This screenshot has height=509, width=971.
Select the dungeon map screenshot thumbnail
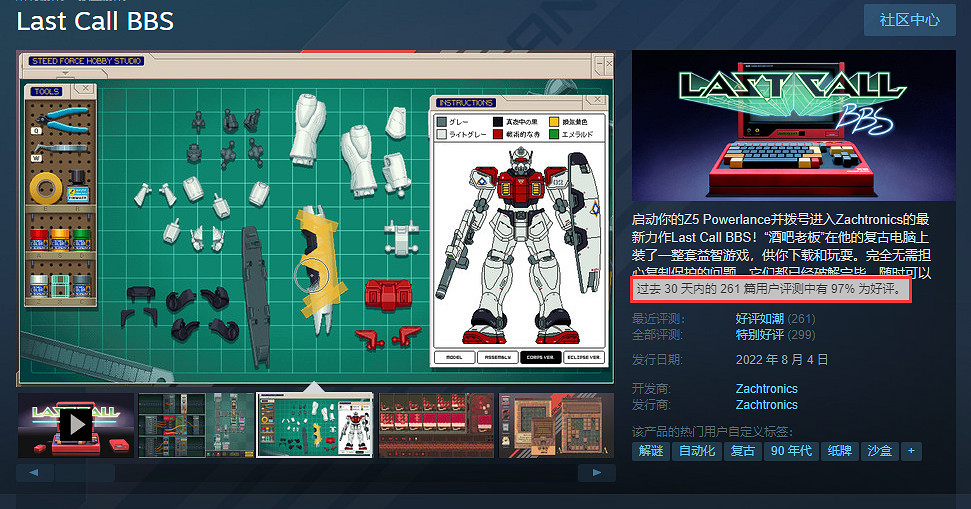[557, 425]
